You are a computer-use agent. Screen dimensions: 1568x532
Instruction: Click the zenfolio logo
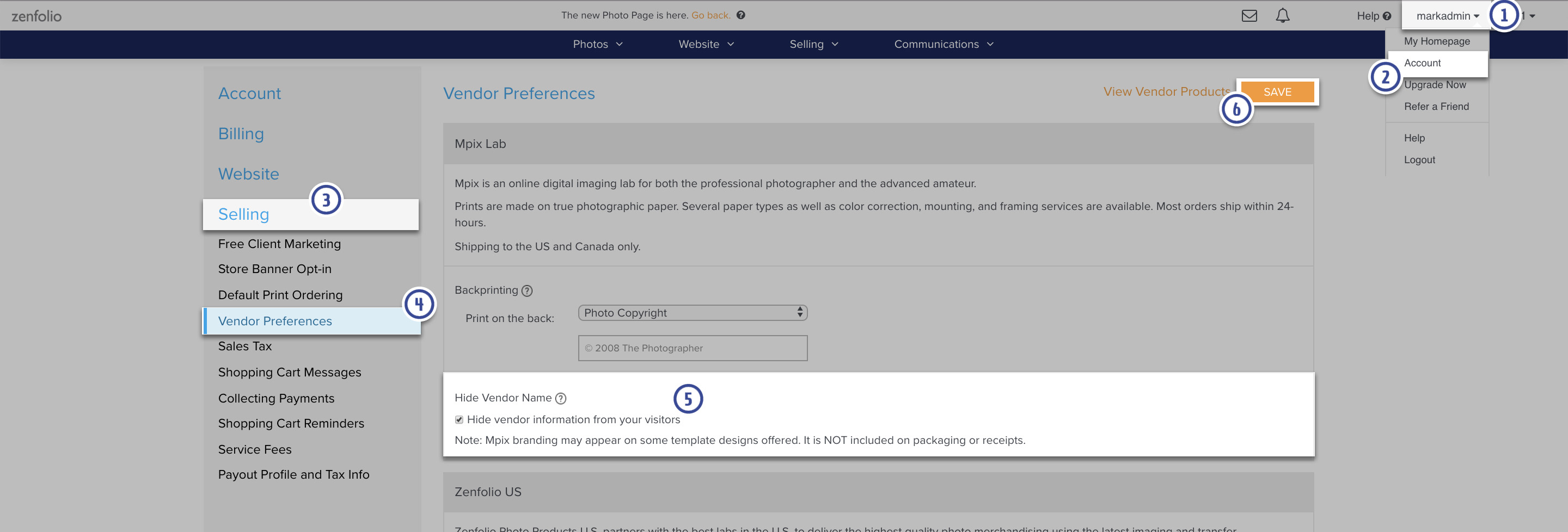[x=36, y=16]
